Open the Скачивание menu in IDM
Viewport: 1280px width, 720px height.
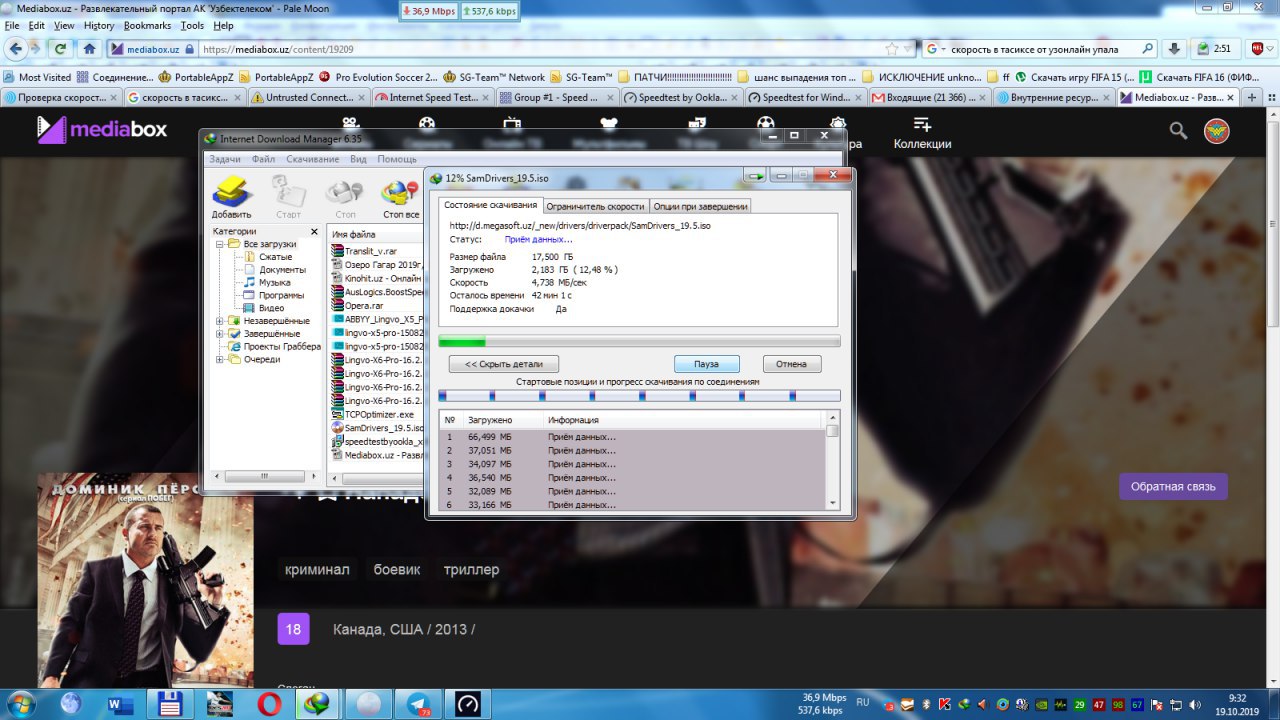click(x=312, y=159)
